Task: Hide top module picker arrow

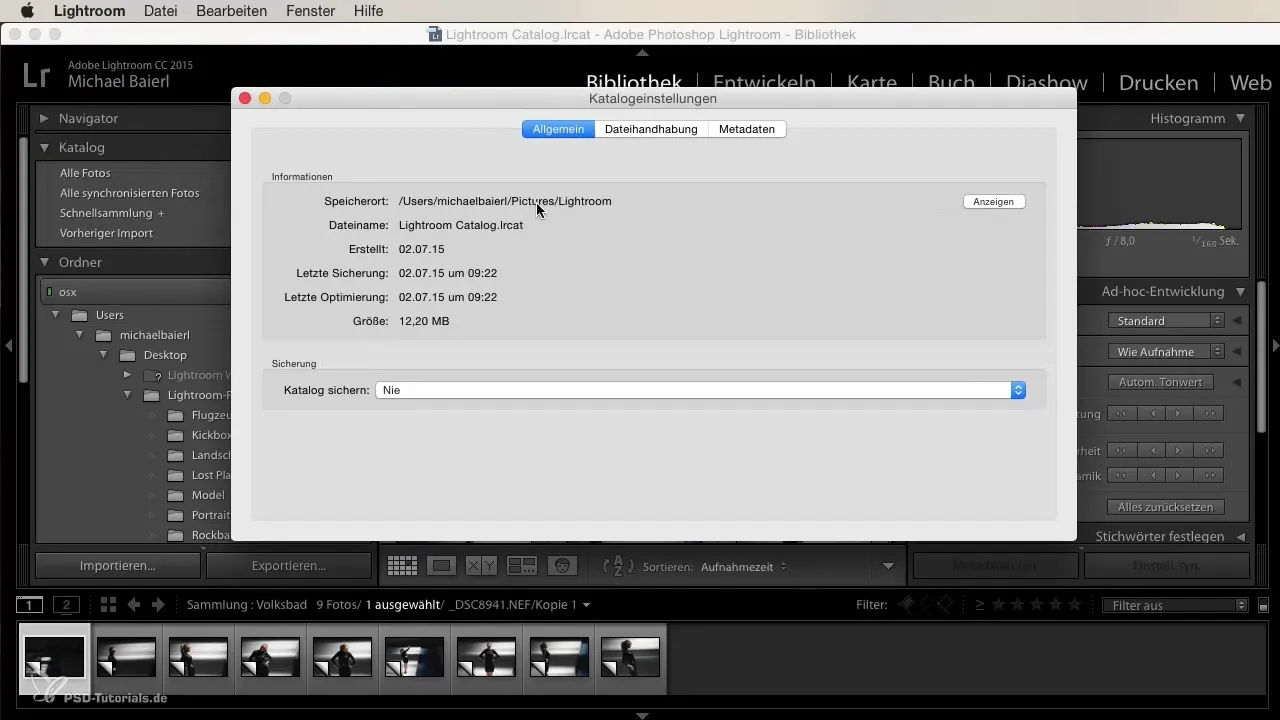Action: point(643,52)
